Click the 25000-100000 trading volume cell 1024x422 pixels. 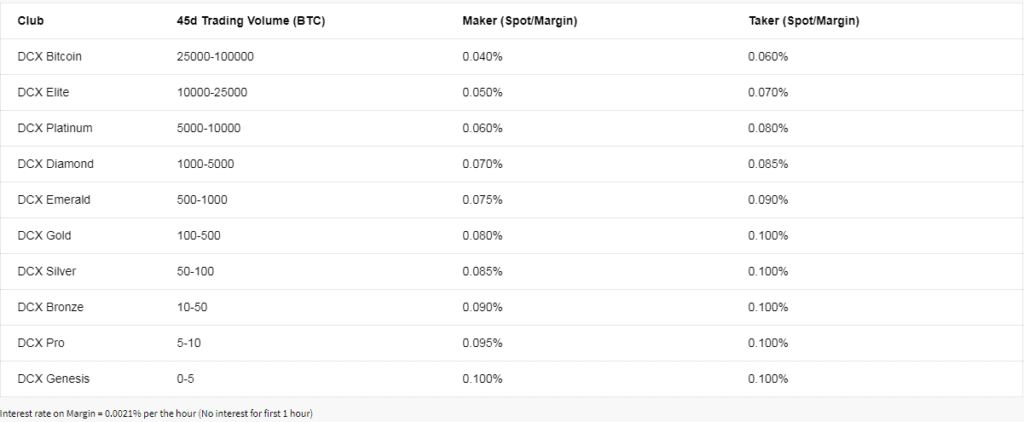tap(216, 57)
